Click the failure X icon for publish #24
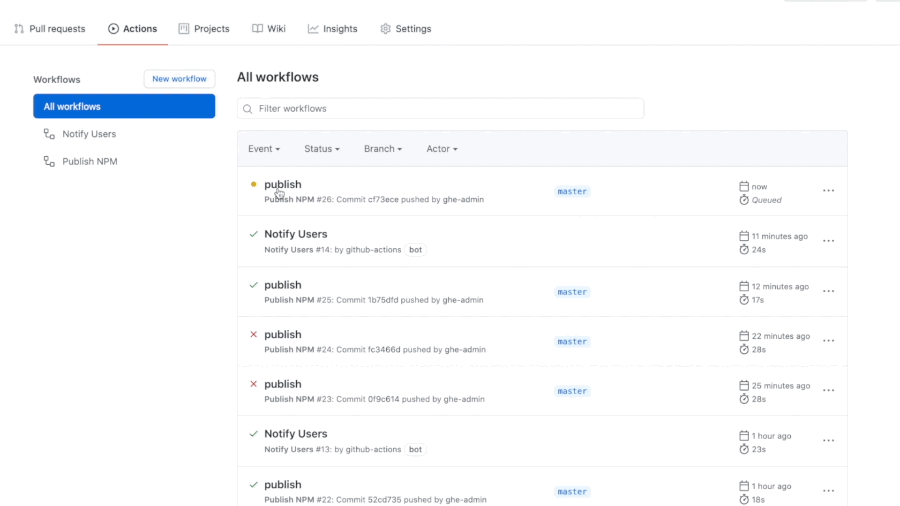 pyautogui.click(x=254, y=334)
